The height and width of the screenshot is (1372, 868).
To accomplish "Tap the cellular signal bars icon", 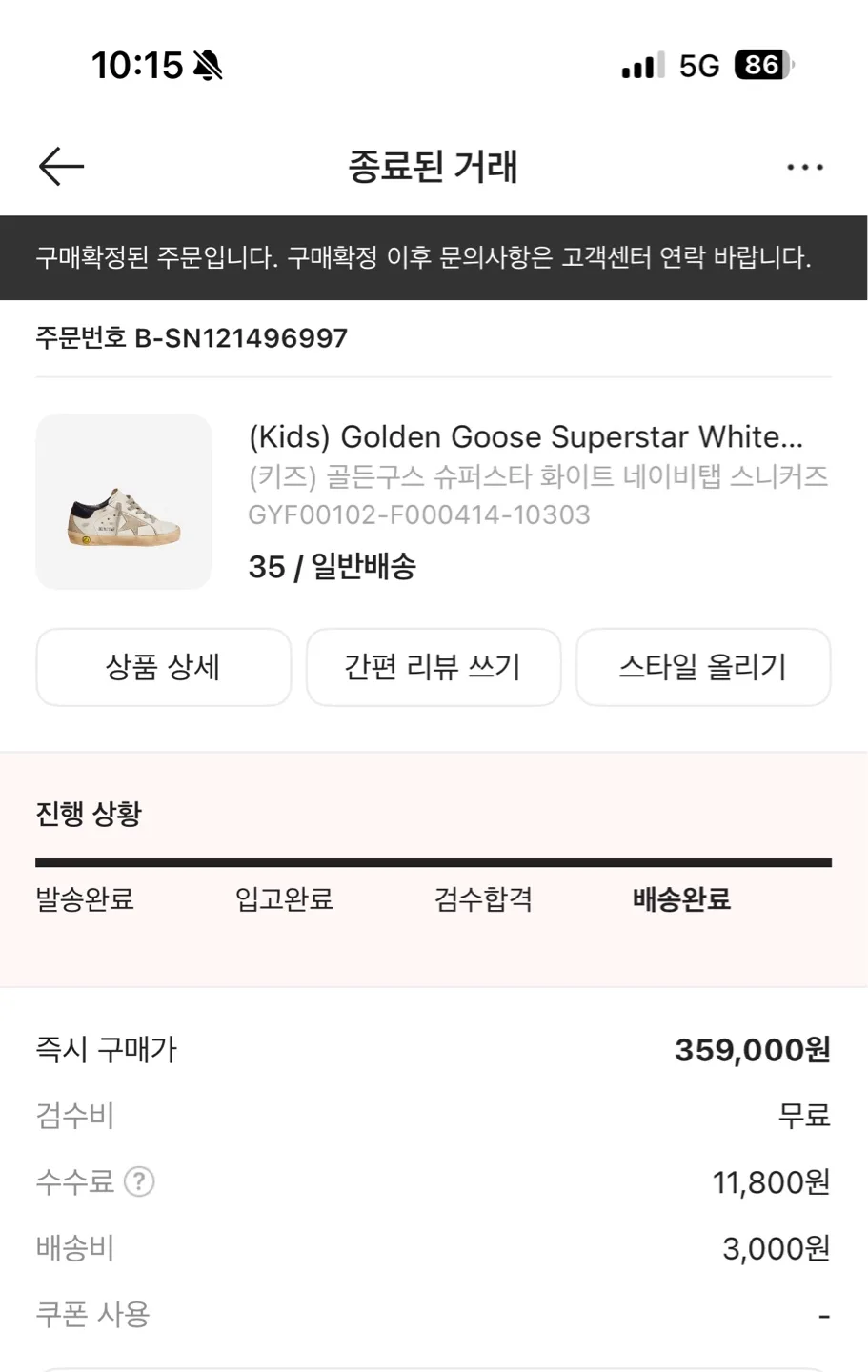I will (643, 66).
